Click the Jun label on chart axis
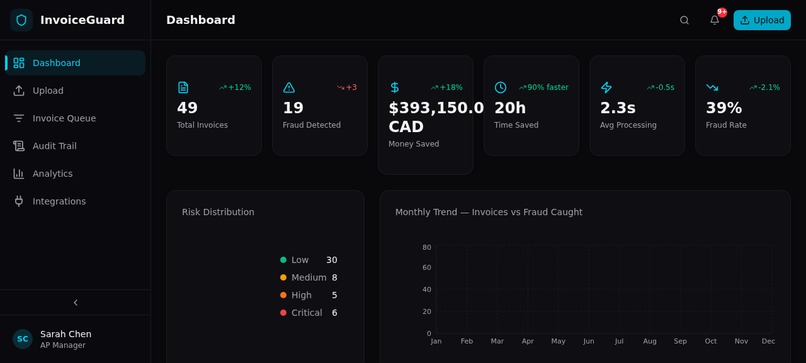 589,341
